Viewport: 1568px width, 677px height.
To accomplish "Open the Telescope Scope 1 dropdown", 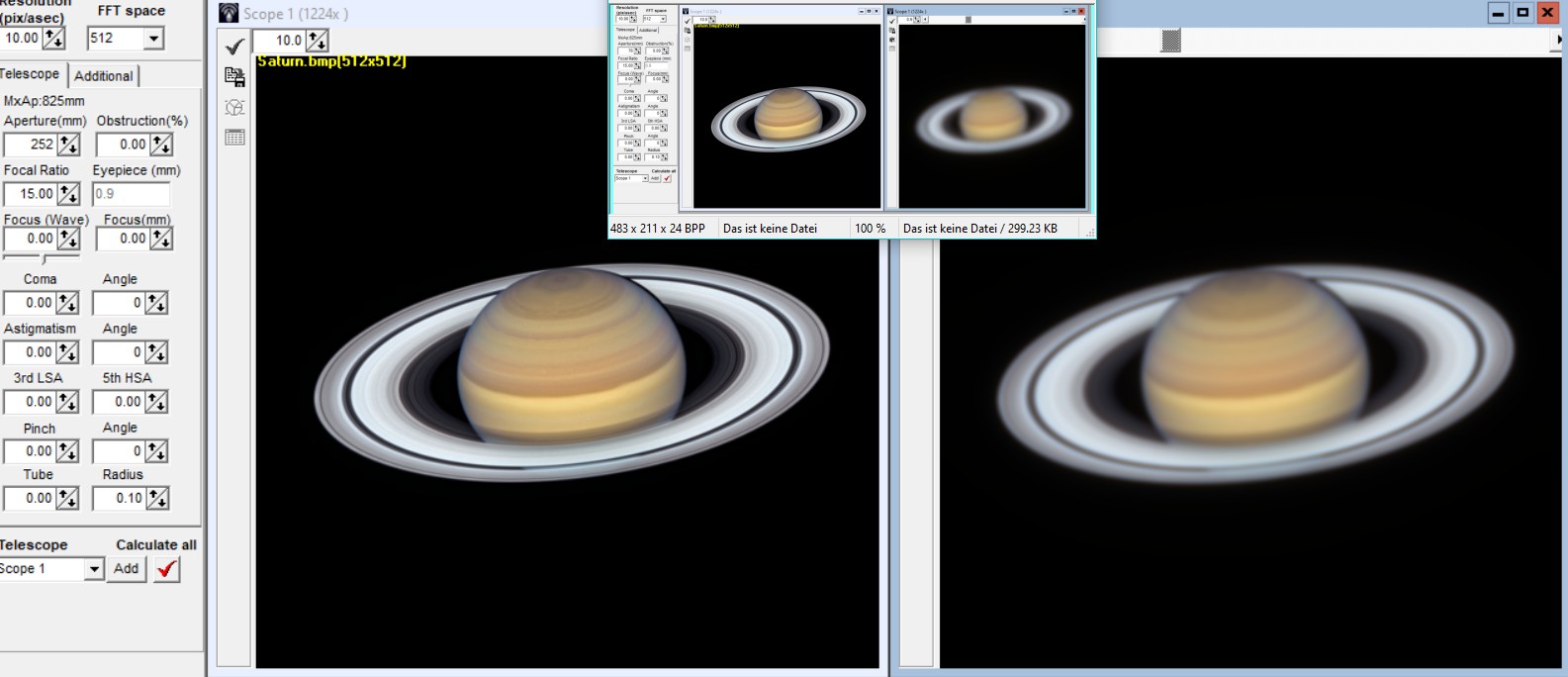I will click(94, 569).
